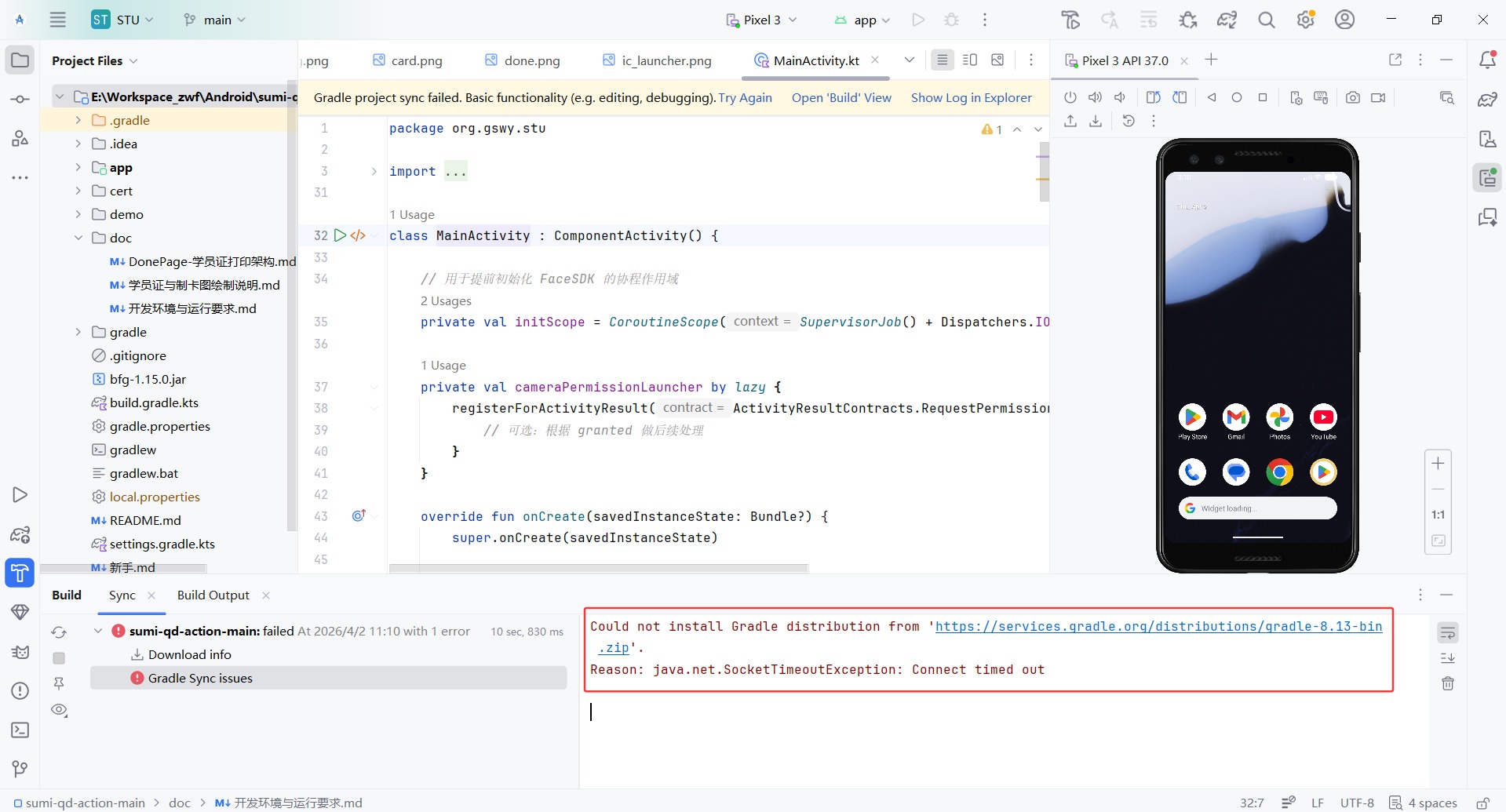This screenshot has width=1506, height=812.
Task: Open local.properties file
Action: (x=155, y=497)
